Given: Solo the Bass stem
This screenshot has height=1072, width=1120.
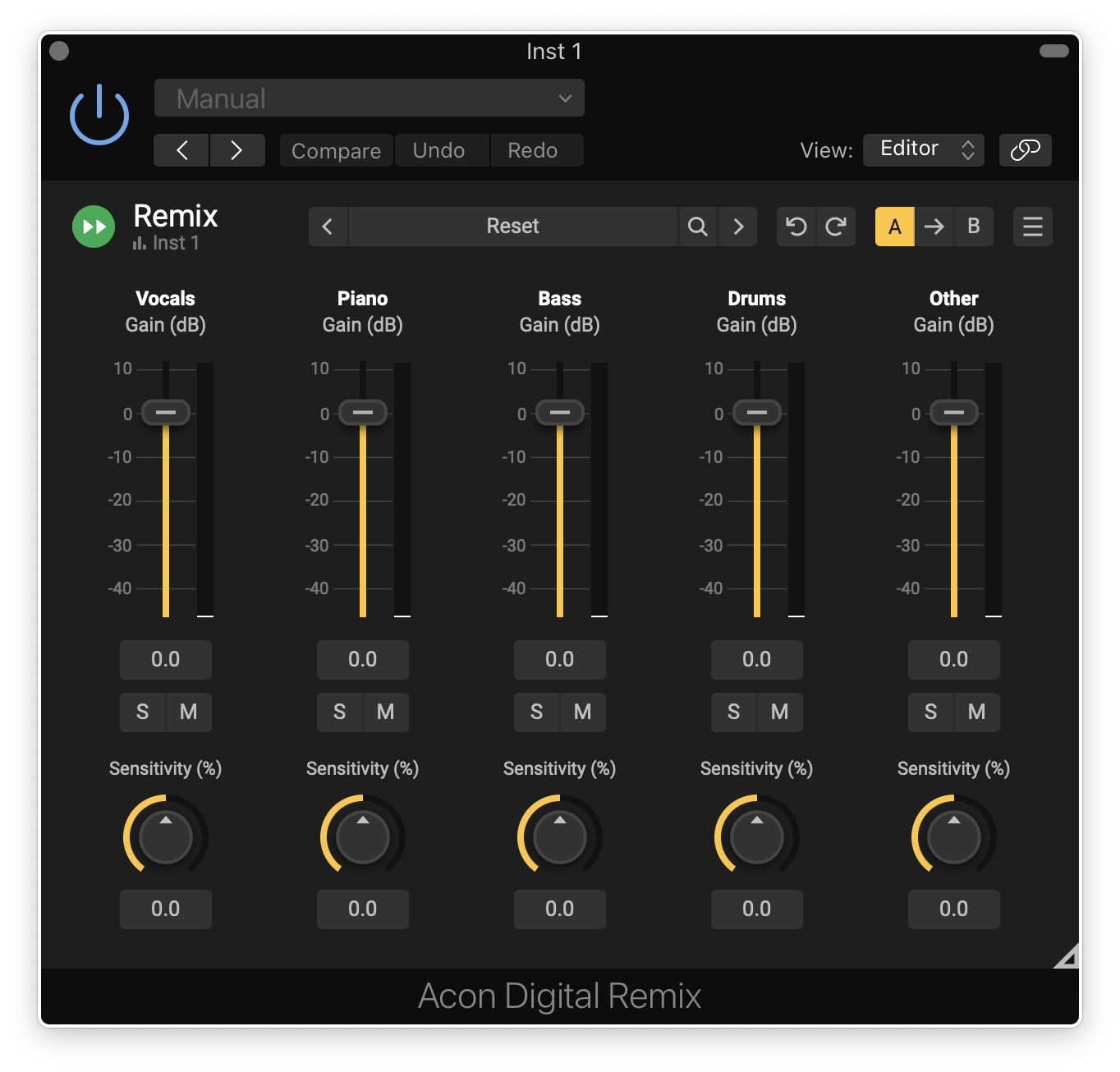Looking at the screenshot, I should [x=537, y=712].
